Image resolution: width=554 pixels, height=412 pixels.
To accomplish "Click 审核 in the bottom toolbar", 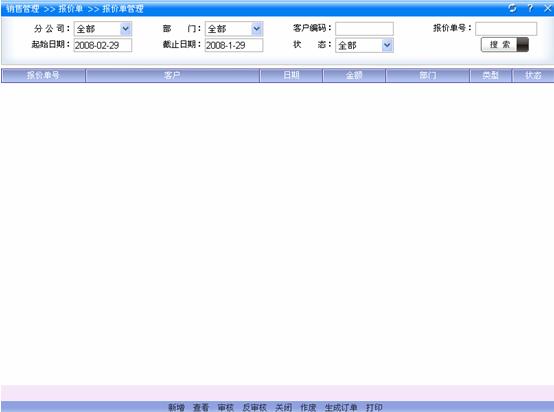I will click(226, 407).
